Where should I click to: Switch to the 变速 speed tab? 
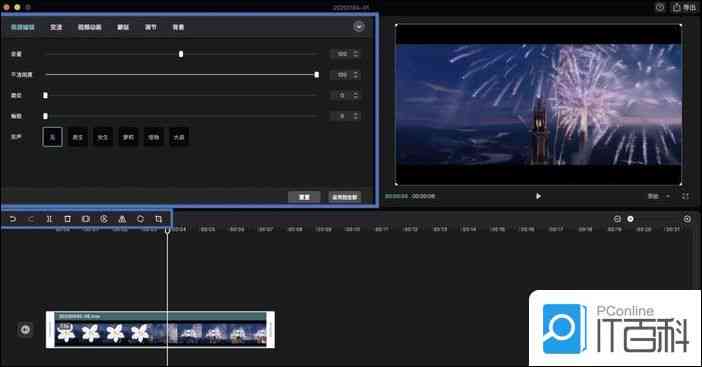[56, 27]
